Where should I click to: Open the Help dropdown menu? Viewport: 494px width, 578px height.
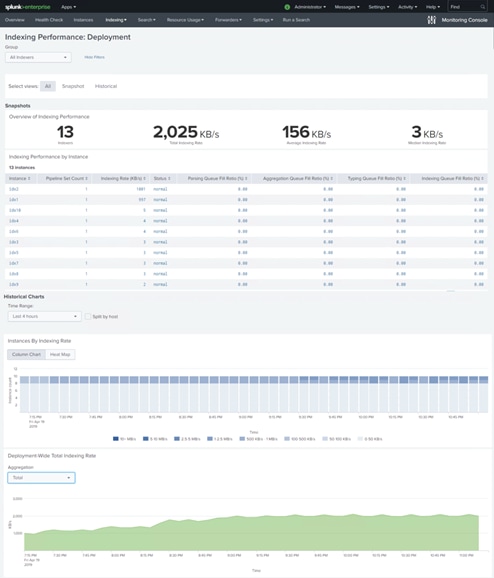click(433, 7)
